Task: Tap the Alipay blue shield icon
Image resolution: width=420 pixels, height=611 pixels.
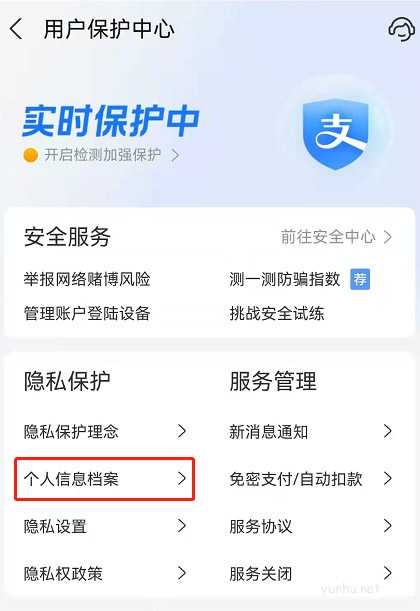Action: (x=335, y=134)
